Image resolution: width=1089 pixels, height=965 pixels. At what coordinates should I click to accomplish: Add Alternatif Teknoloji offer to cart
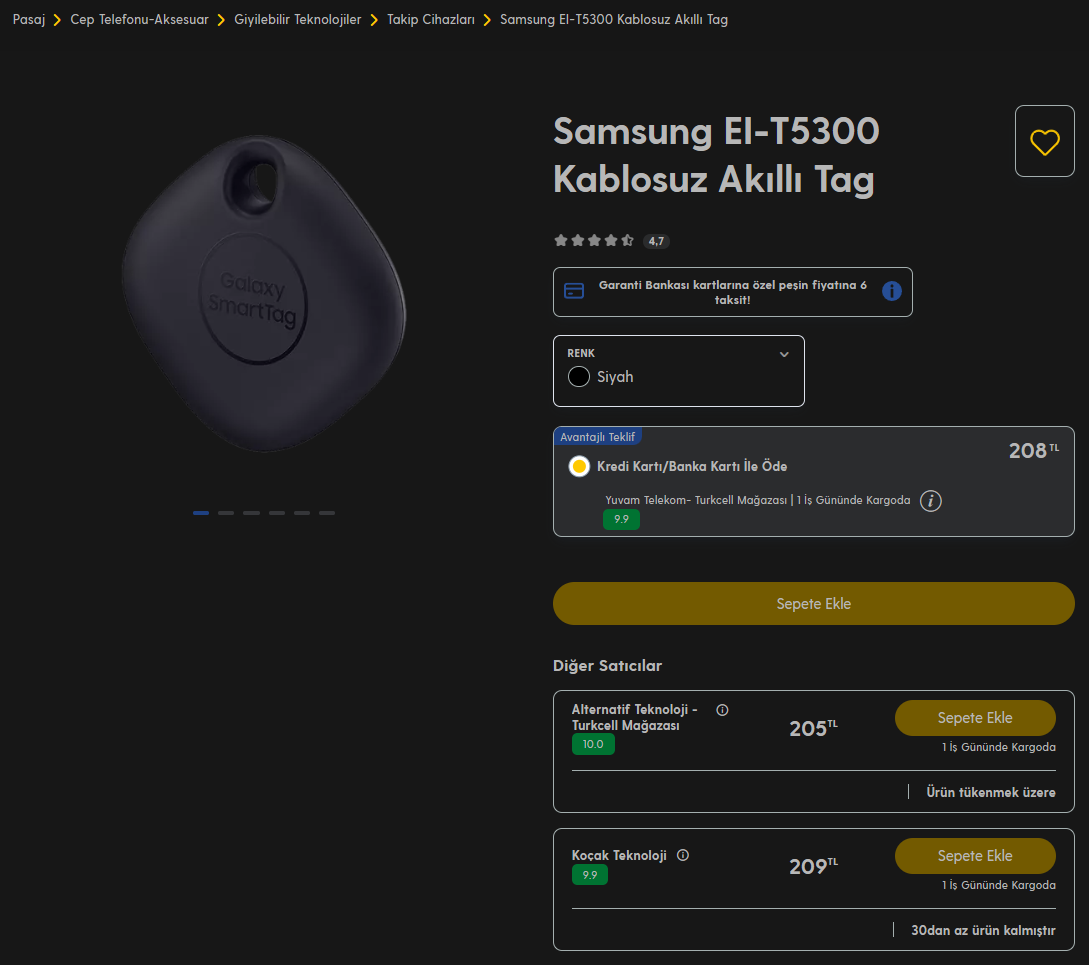pos(974,718)
